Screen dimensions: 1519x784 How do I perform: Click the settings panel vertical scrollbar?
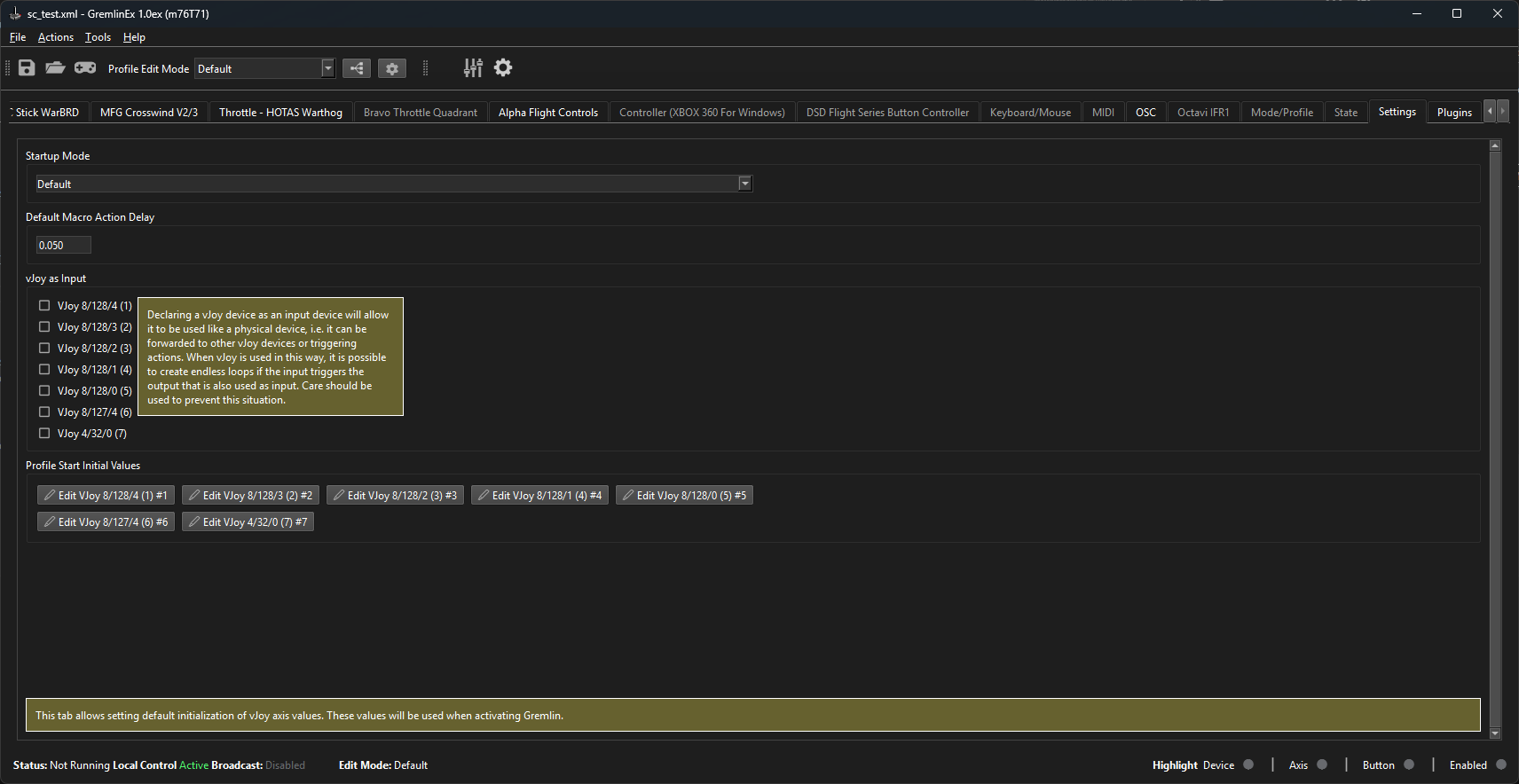click(1494, 435)
